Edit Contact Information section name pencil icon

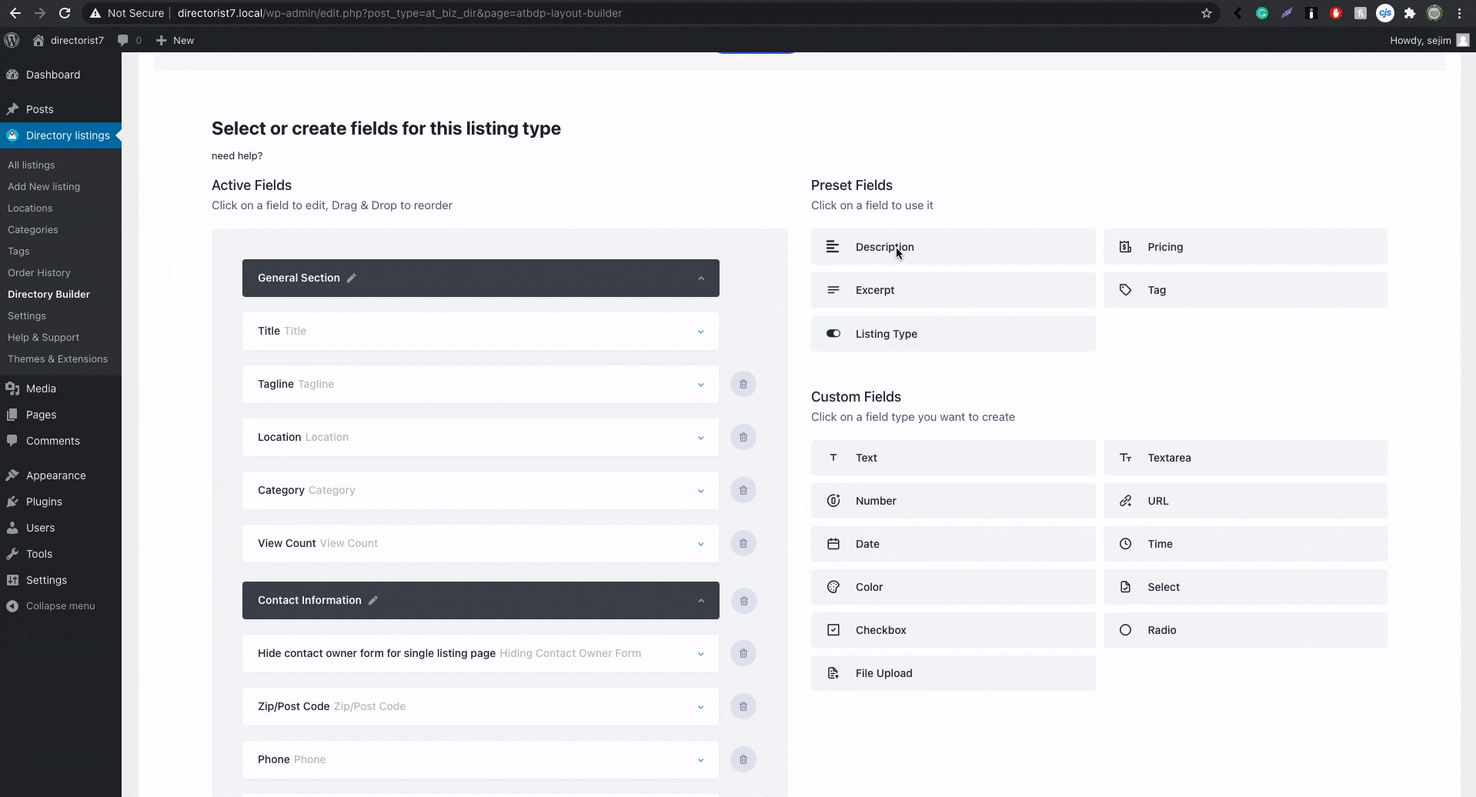(373, 601)
